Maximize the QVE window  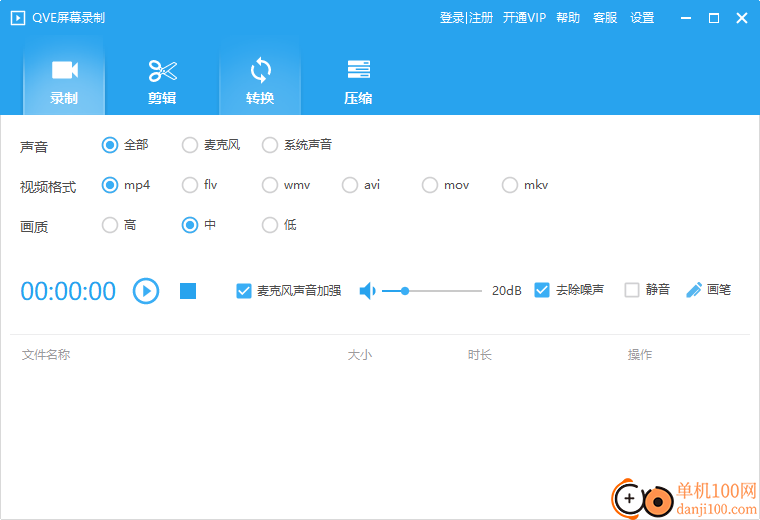[x=713, y=18]
